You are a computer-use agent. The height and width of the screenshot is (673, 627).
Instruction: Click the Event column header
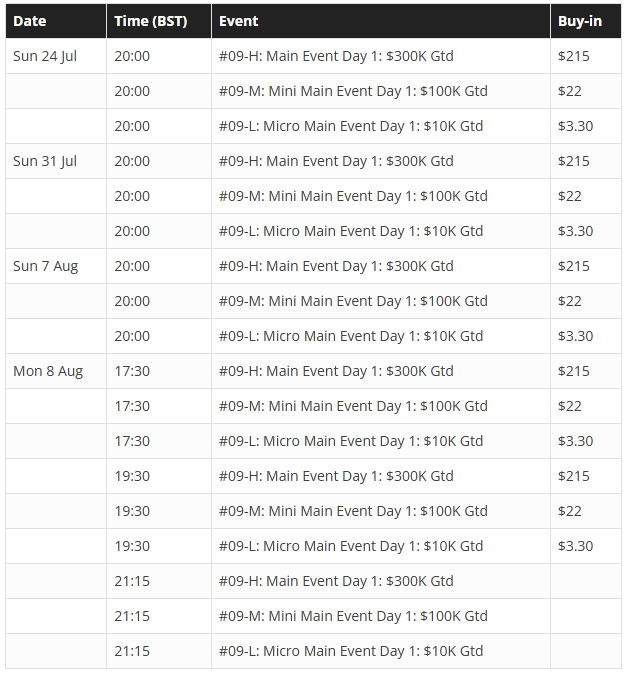pos(239,21)
